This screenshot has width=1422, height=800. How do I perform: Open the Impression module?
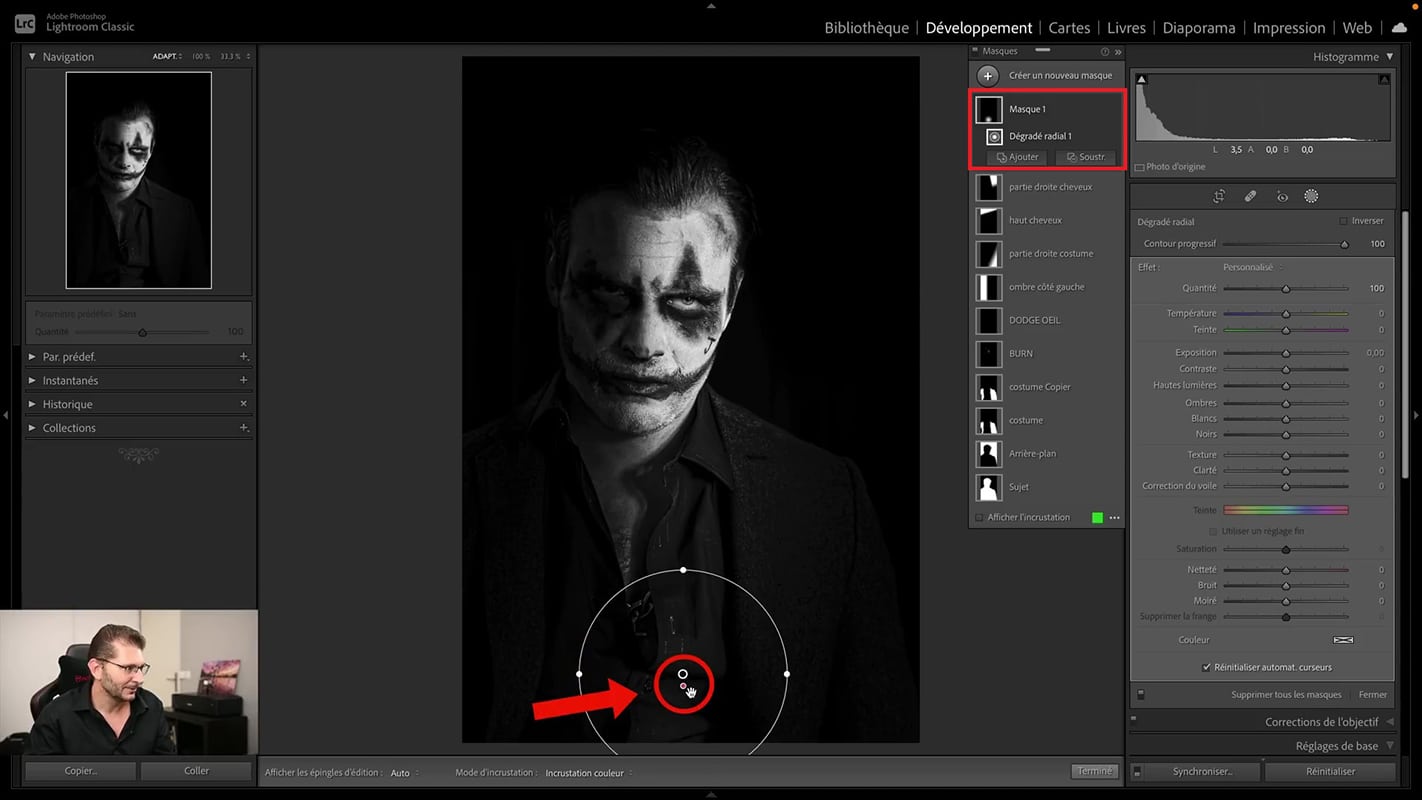[x=1289, y=28]
